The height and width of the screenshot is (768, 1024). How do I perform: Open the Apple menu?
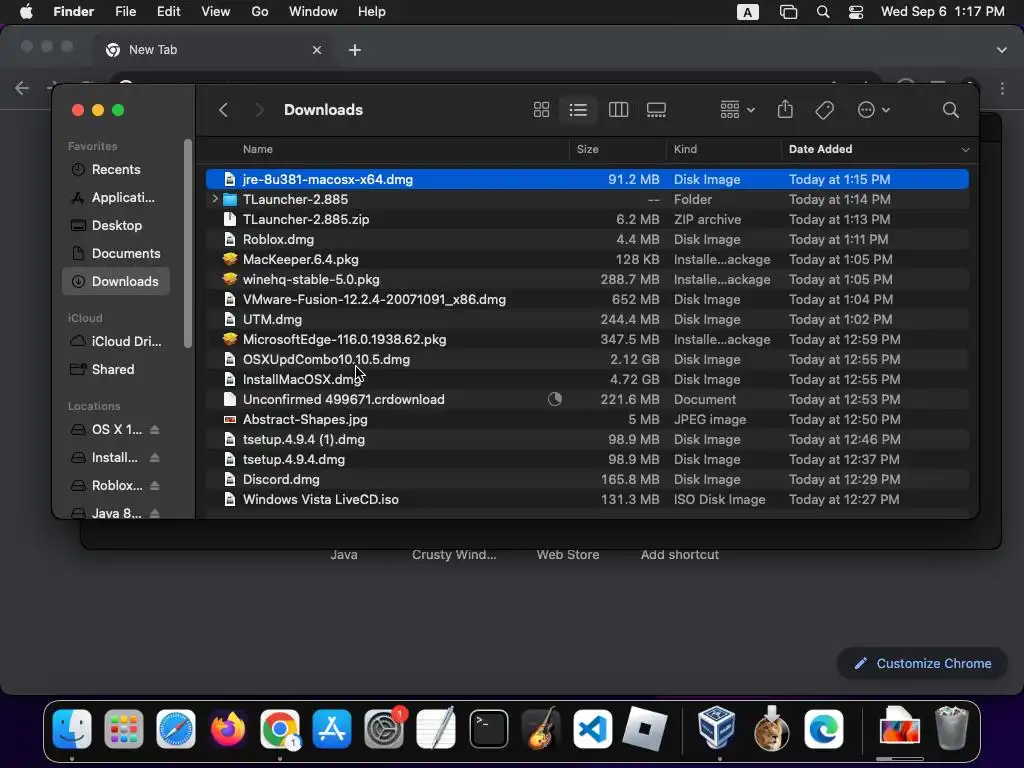25,12
